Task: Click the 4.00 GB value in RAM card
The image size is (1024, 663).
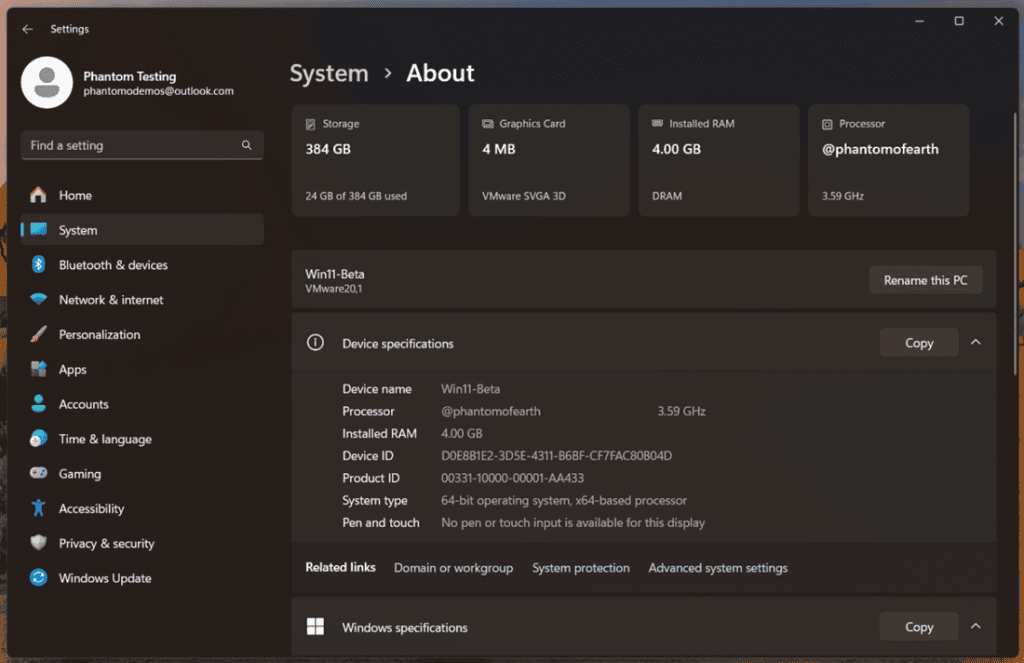Action: 676,149
